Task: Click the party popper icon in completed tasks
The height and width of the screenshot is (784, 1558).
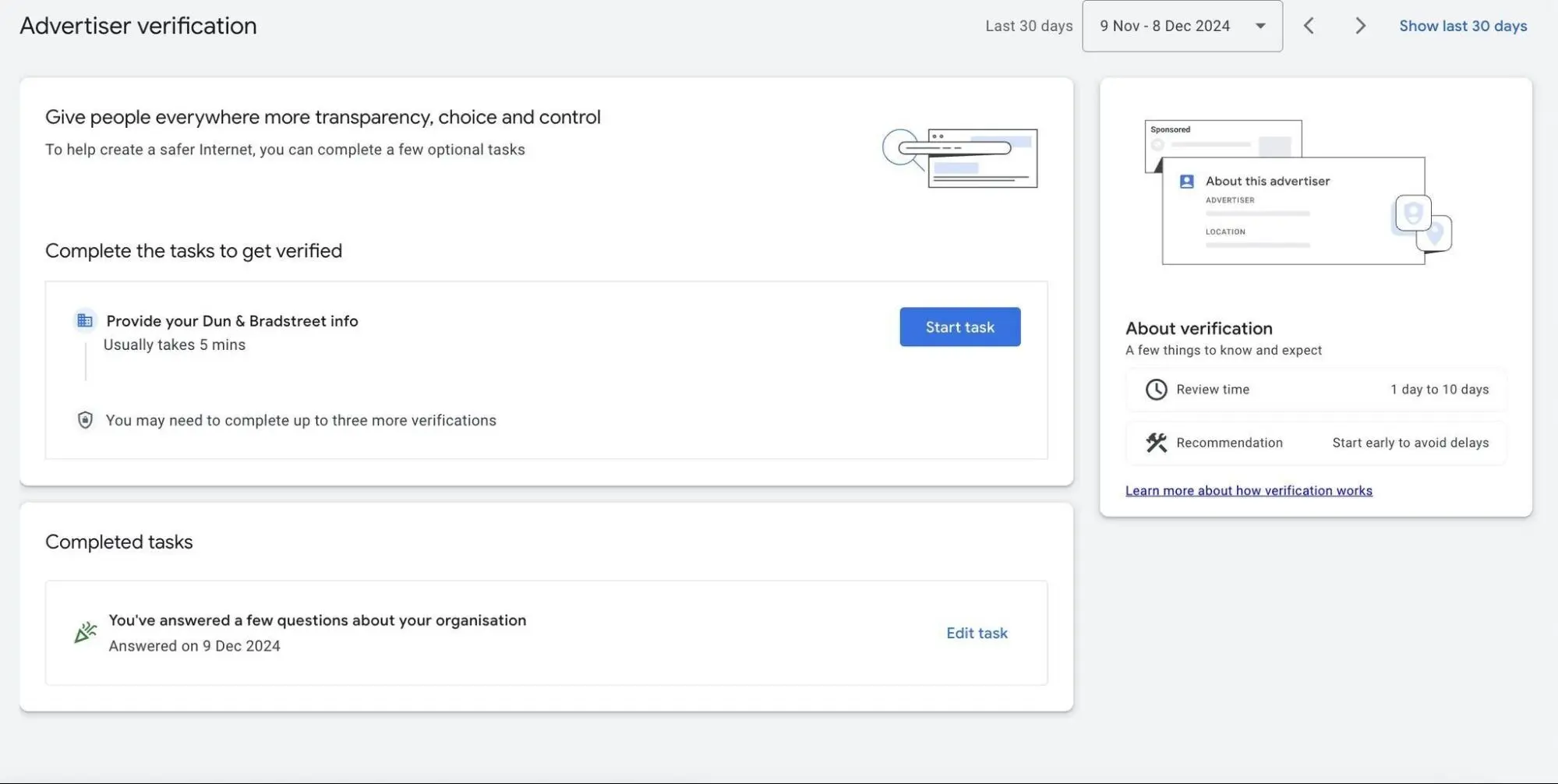Action: [85, 632]
